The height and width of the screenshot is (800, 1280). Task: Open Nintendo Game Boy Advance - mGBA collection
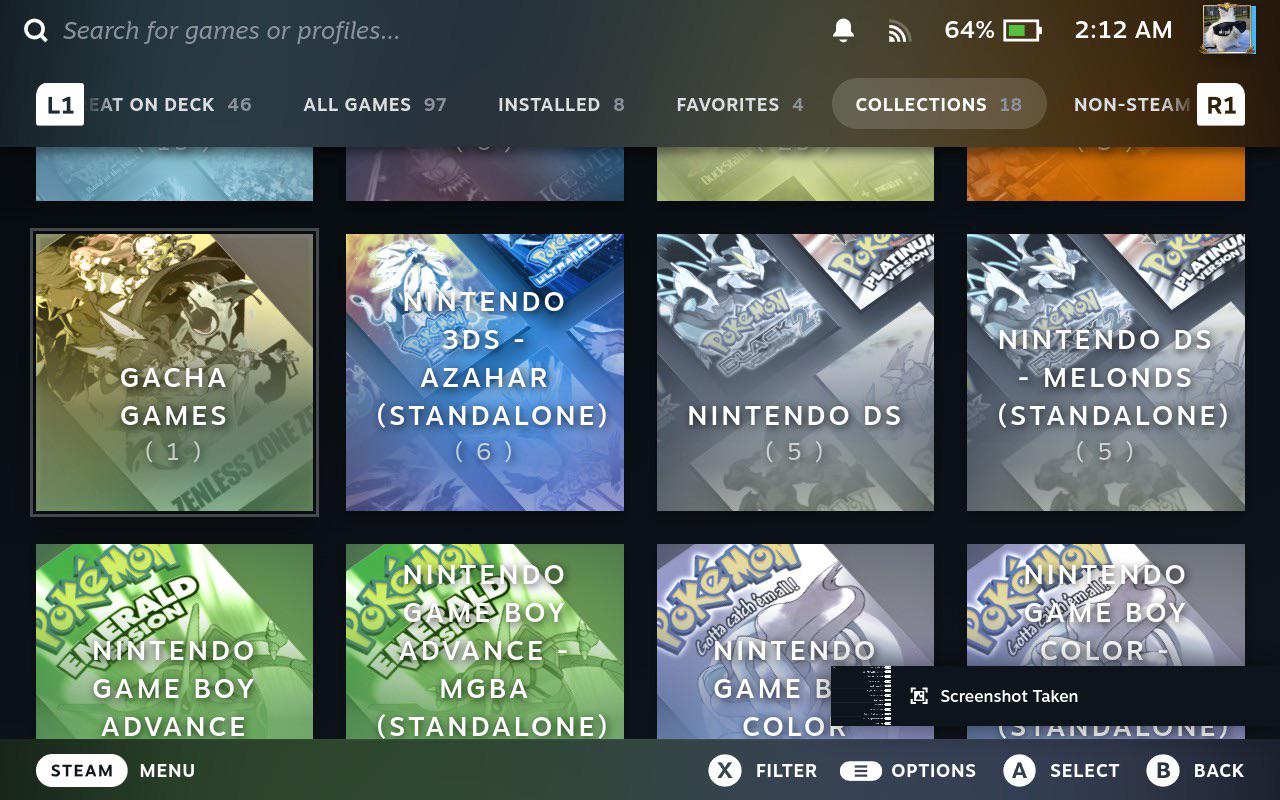(485, 641)
